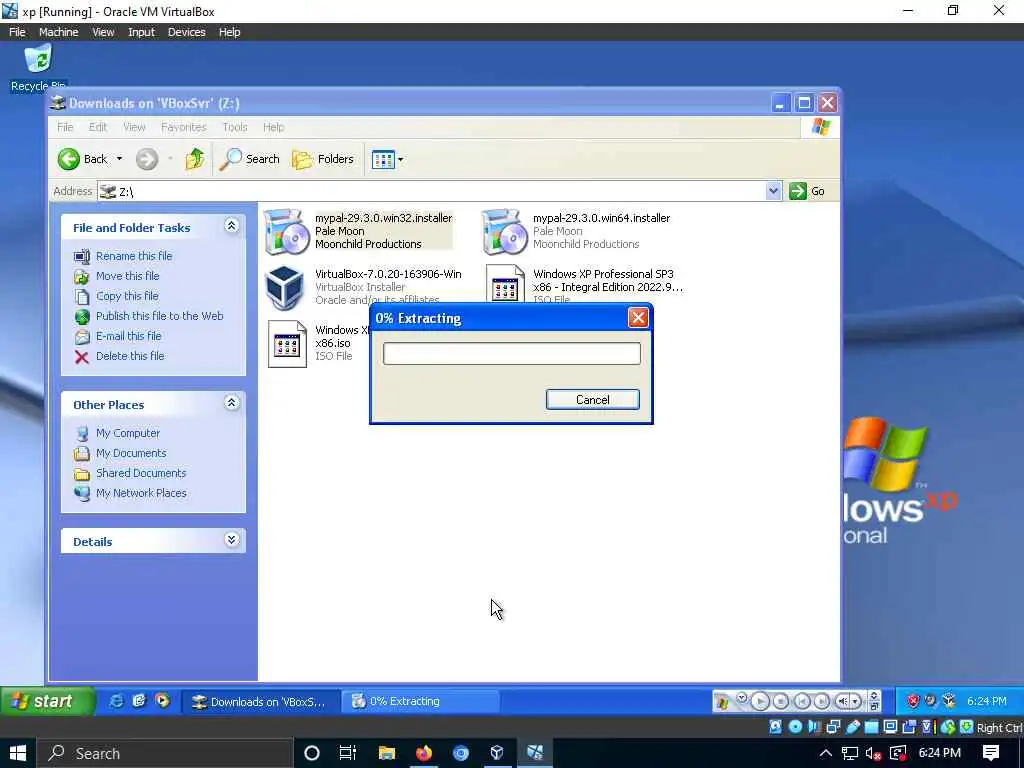Open the Back history dropdown arrow
1024x768 pixels.
tap(119, 159)
